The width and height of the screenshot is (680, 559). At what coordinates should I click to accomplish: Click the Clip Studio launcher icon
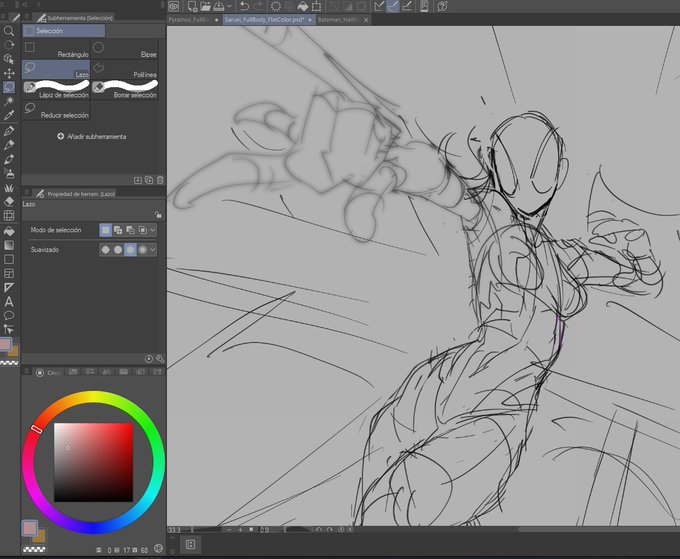coord(174,6)
